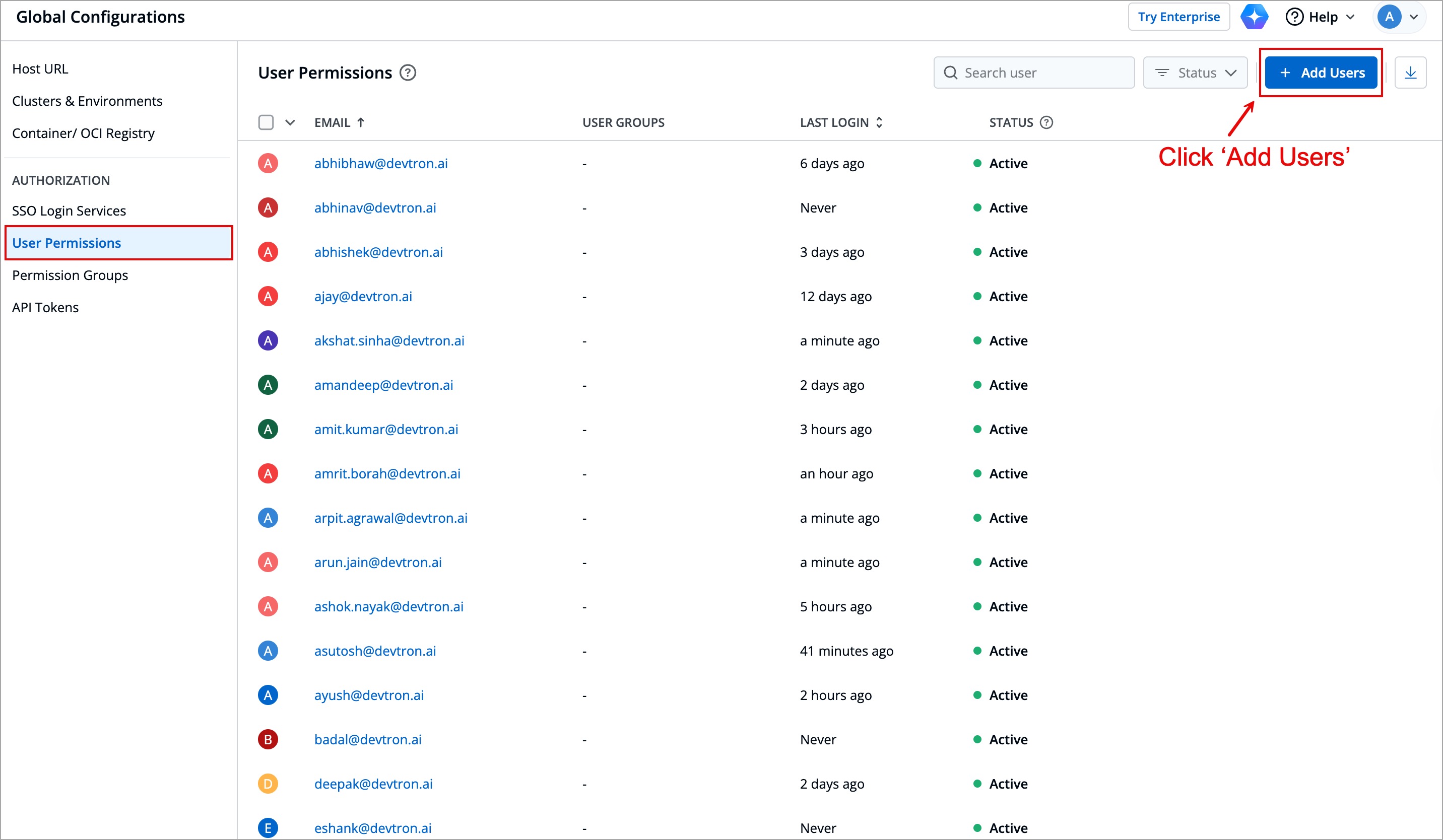
Task: Click the User Permissions help question icon
Action: tap(408, 73)
